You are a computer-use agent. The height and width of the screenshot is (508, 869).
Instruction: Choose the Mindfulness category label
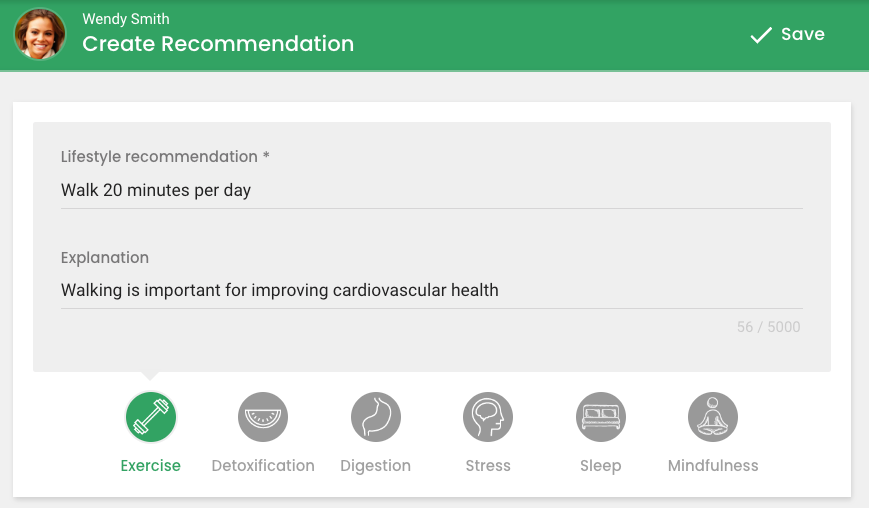713,466
